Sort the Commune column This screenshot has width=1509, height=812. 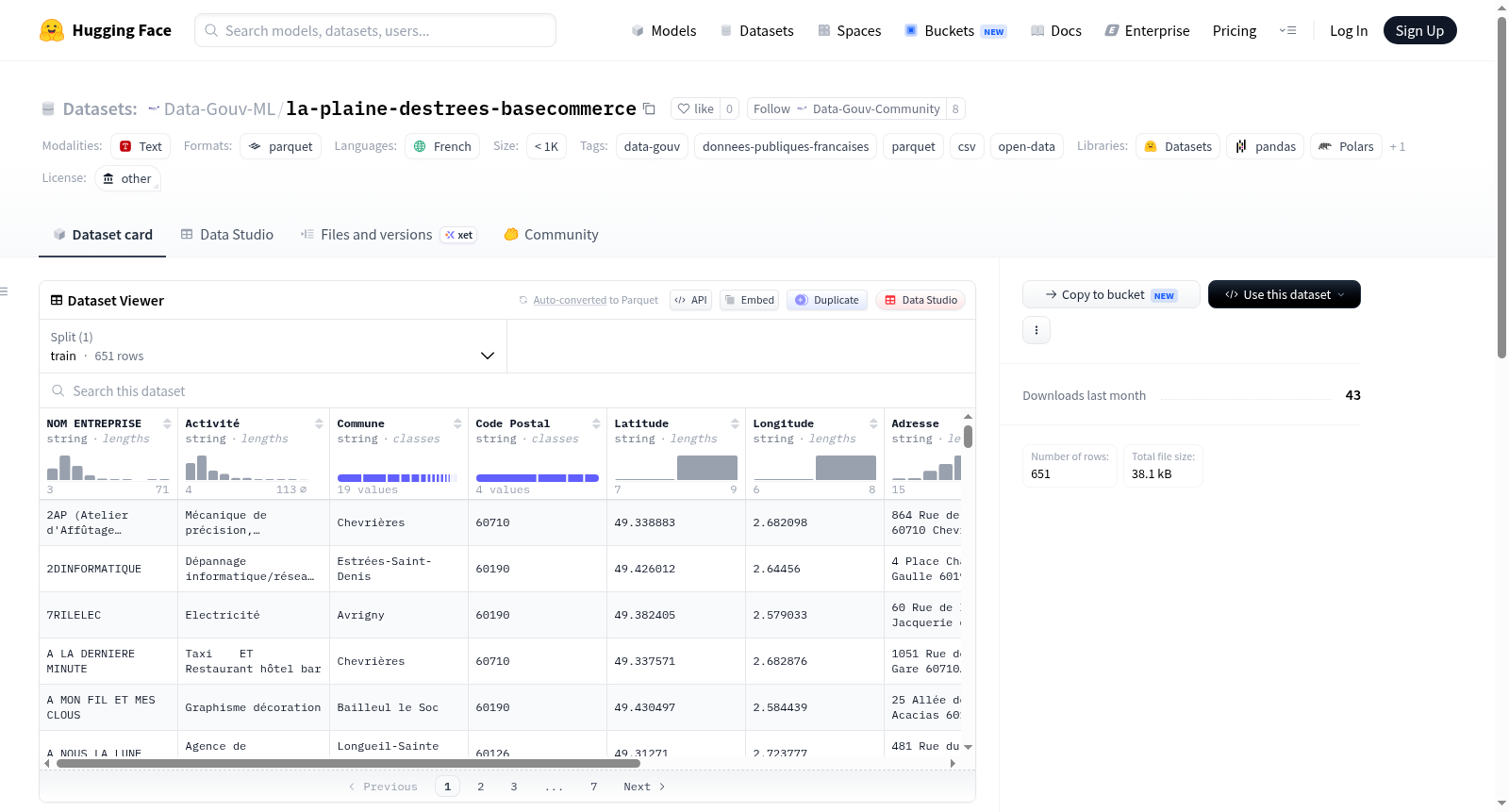pyautogui.click(x=457, y=423)
